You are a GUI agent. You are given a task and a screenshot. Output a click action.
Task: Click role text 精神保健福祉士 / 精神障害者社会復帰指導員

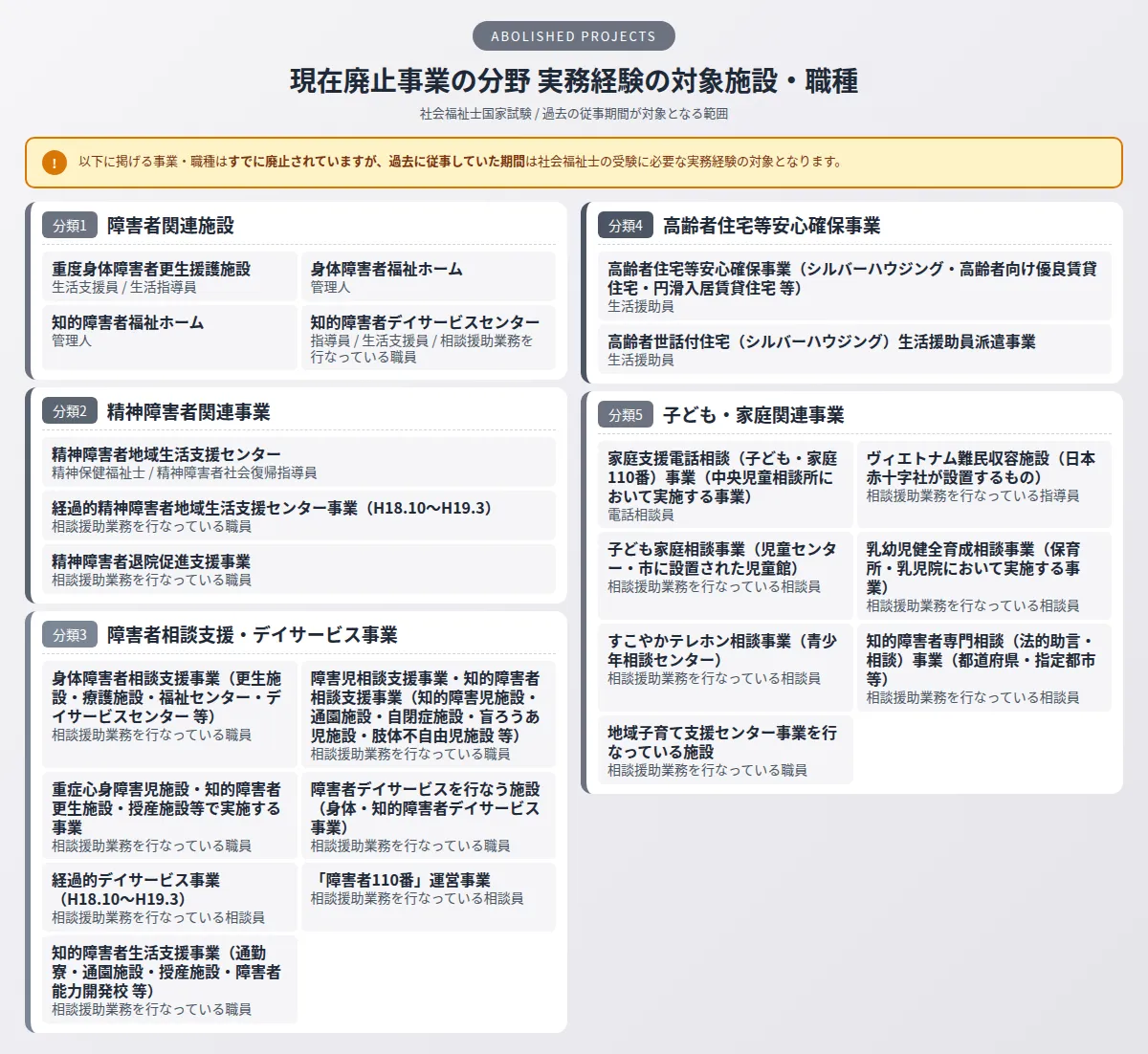coord(184,472)
